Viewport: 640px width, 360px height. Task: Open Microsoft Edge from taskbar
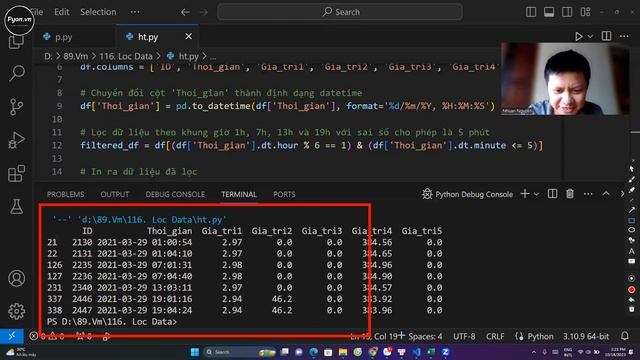tap(313, 352)
